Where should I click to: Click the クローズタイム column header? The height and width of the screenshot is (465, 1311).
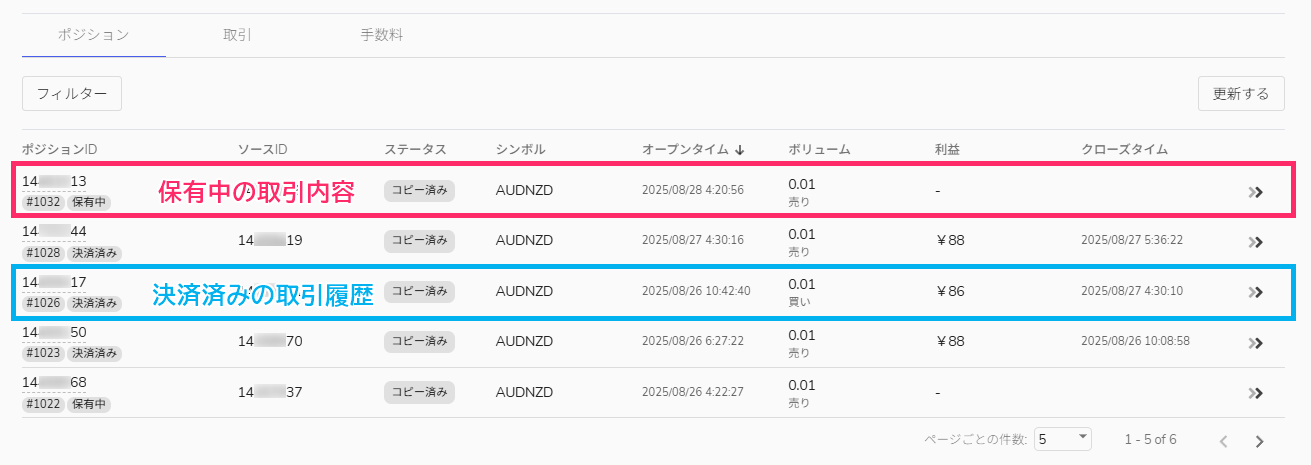coord(1124,150)
